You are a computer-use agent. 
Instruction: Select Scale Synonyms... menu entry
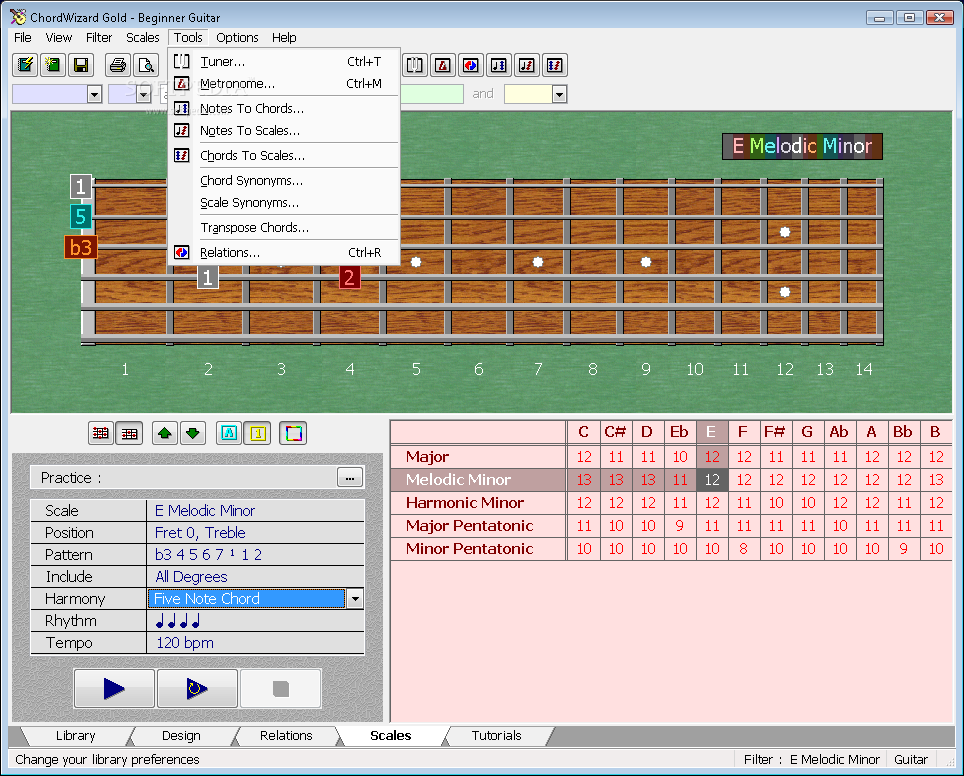(x=284, y=202)
